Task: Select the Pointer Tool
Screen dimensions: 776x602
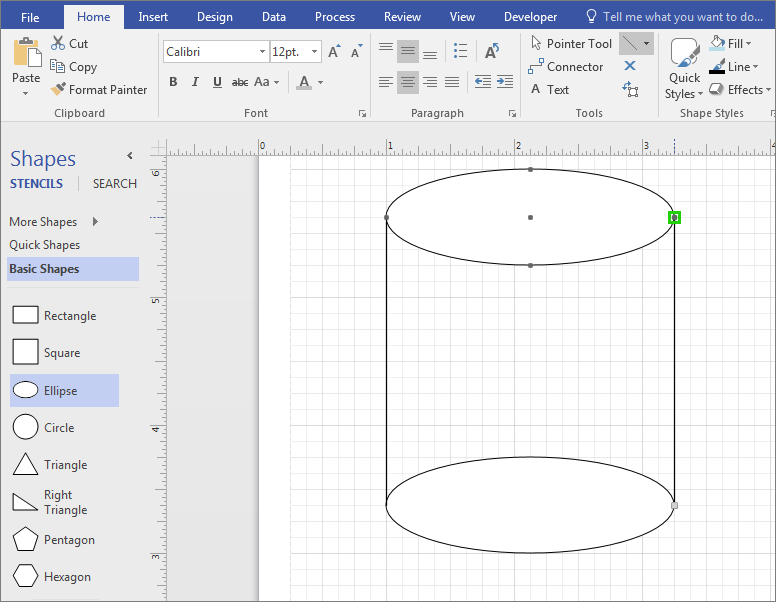Action: 571,44
